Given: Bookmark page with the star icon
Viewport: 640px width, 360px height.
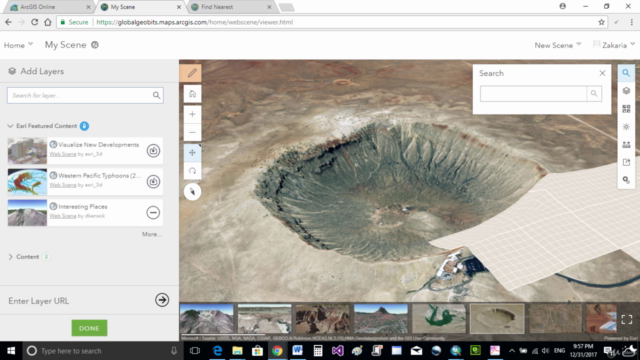Looking at the screenshot, I should 601,22.
